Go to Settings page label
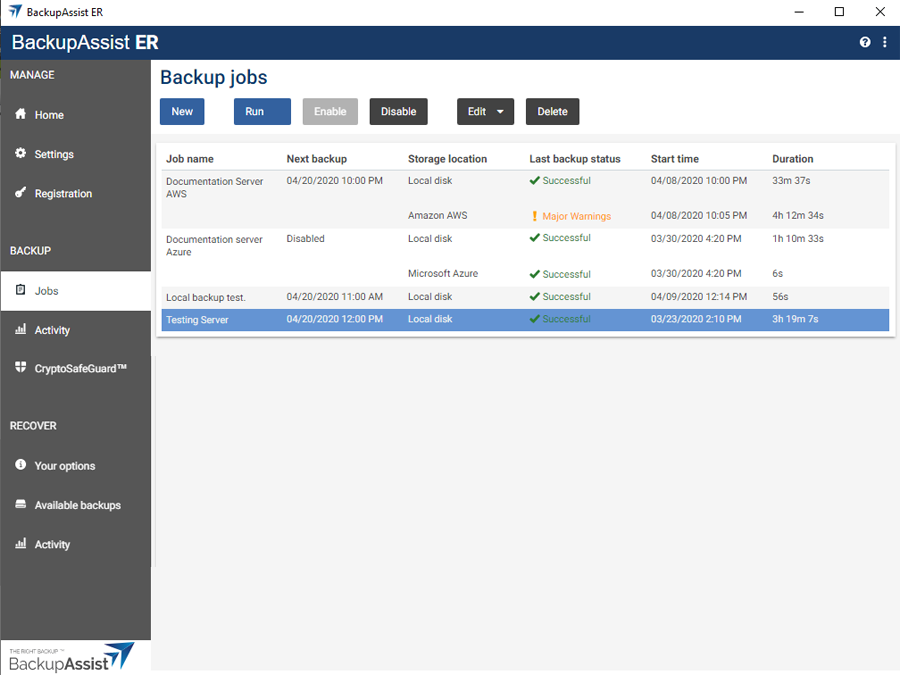This screenshot has height=675, width=900. coord(54,154)
